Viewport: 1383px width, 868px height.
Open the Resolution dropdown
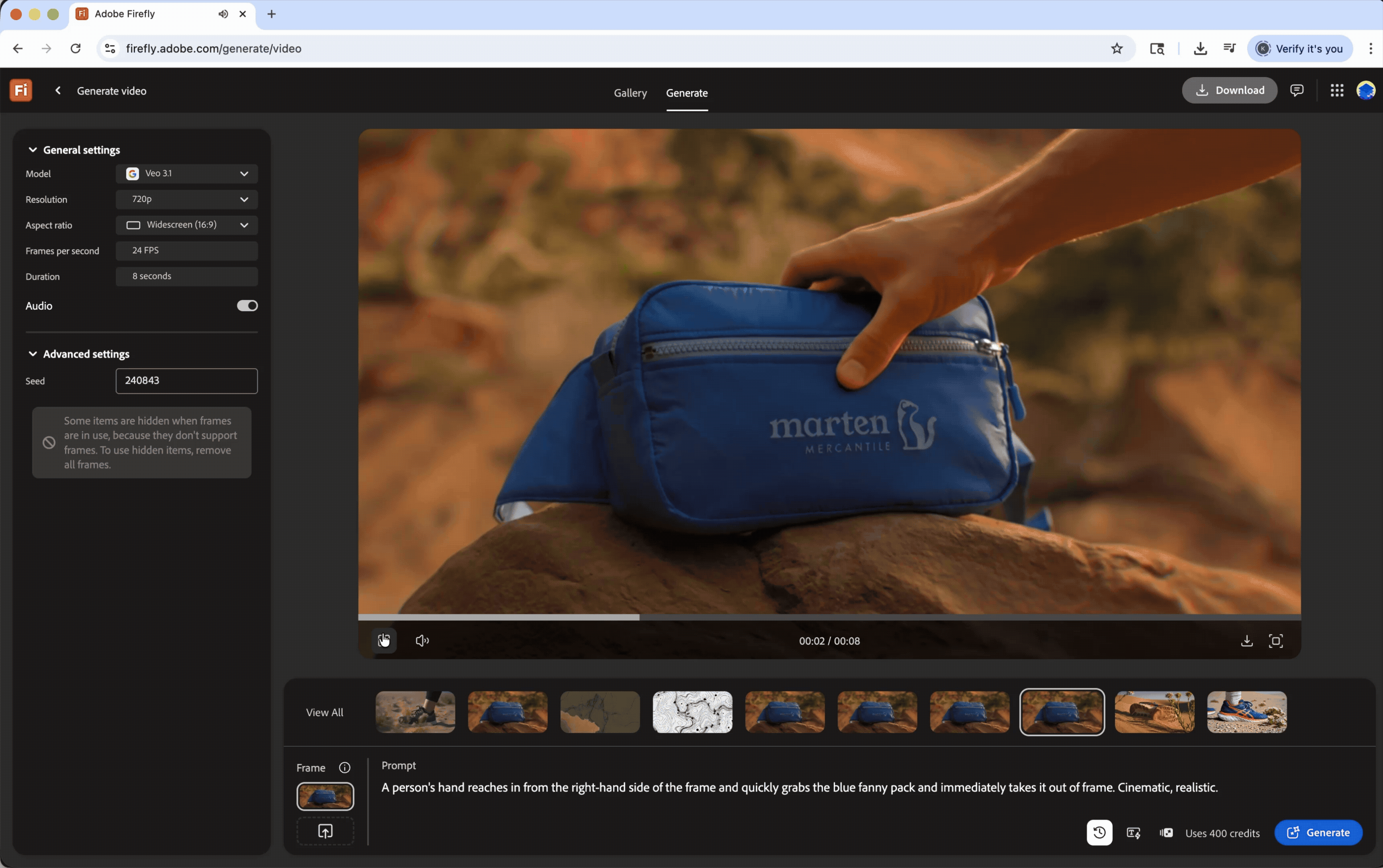click(186, 199)
